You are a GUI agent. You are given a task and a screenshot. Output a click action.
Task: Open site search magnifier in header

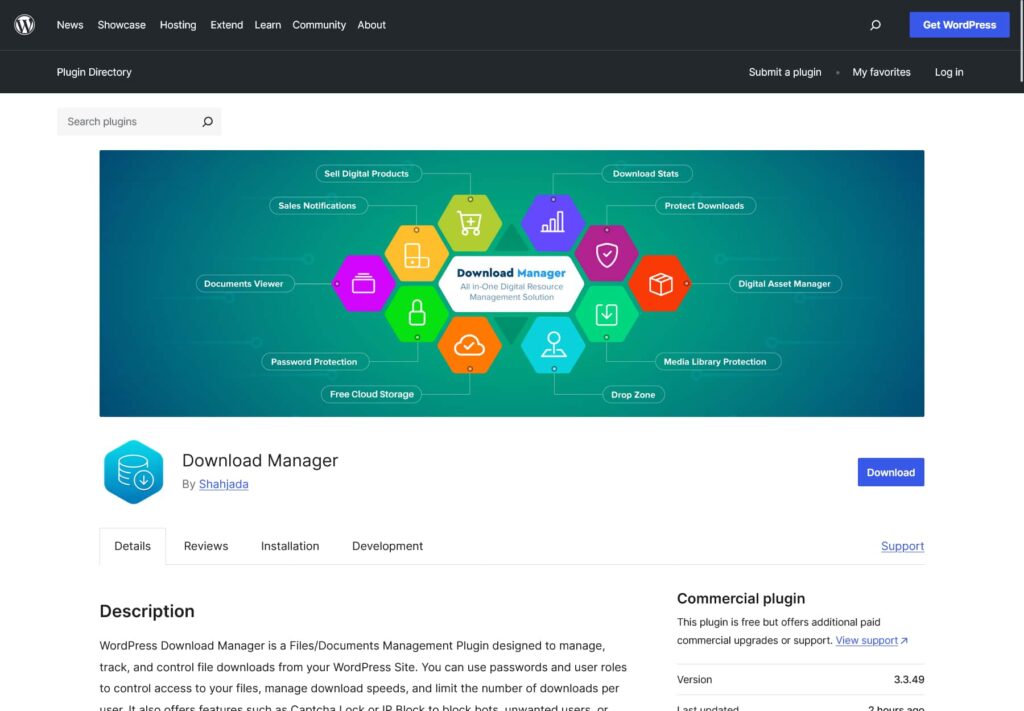click(x=875, y=25)
